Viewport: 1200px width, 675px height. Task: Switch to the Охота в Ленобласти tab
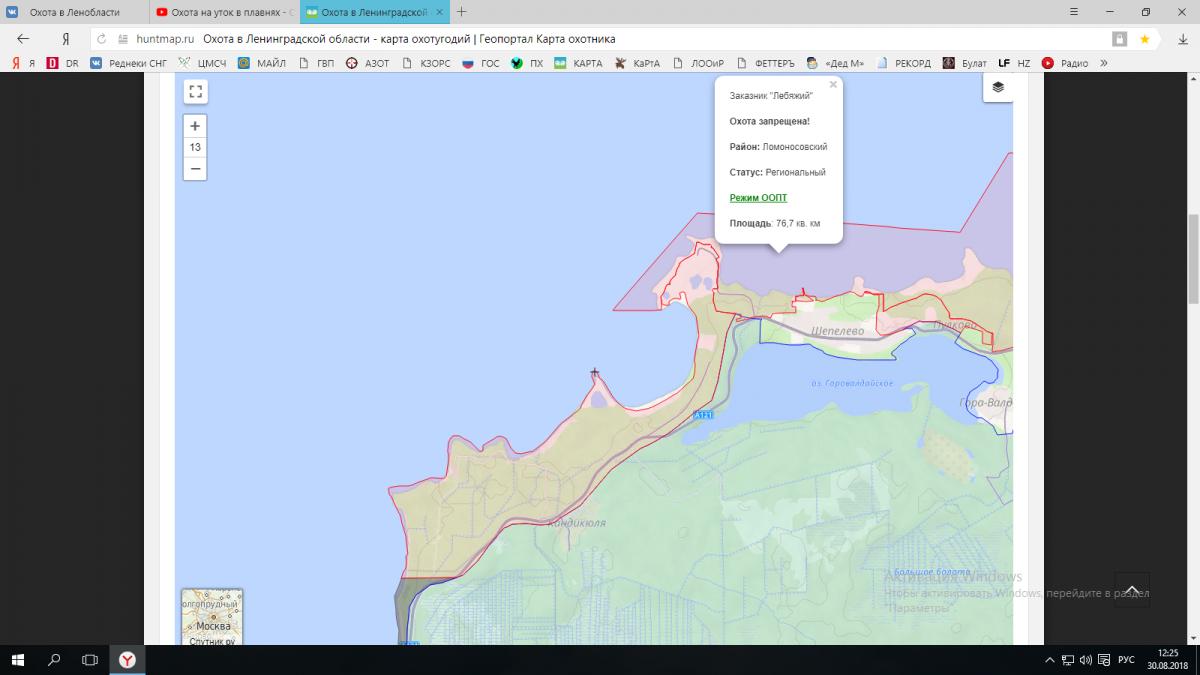[x=75, y=12]
